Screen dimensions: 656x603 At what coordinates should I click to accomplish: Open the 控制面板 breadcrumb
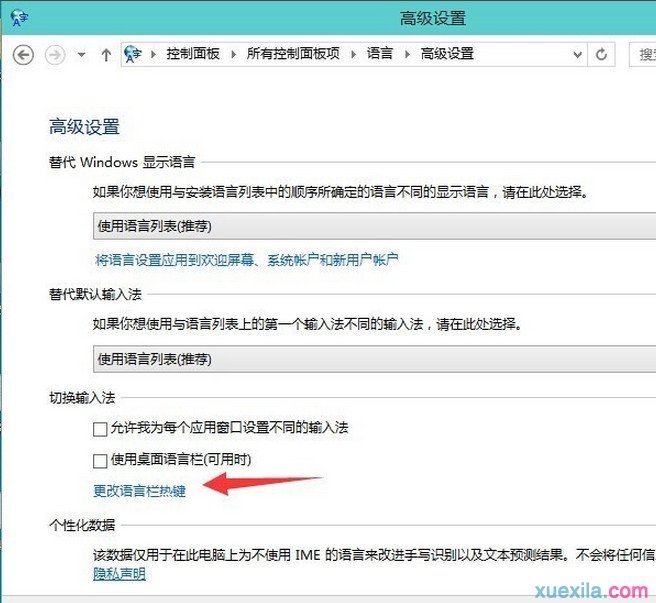[193, 54]
